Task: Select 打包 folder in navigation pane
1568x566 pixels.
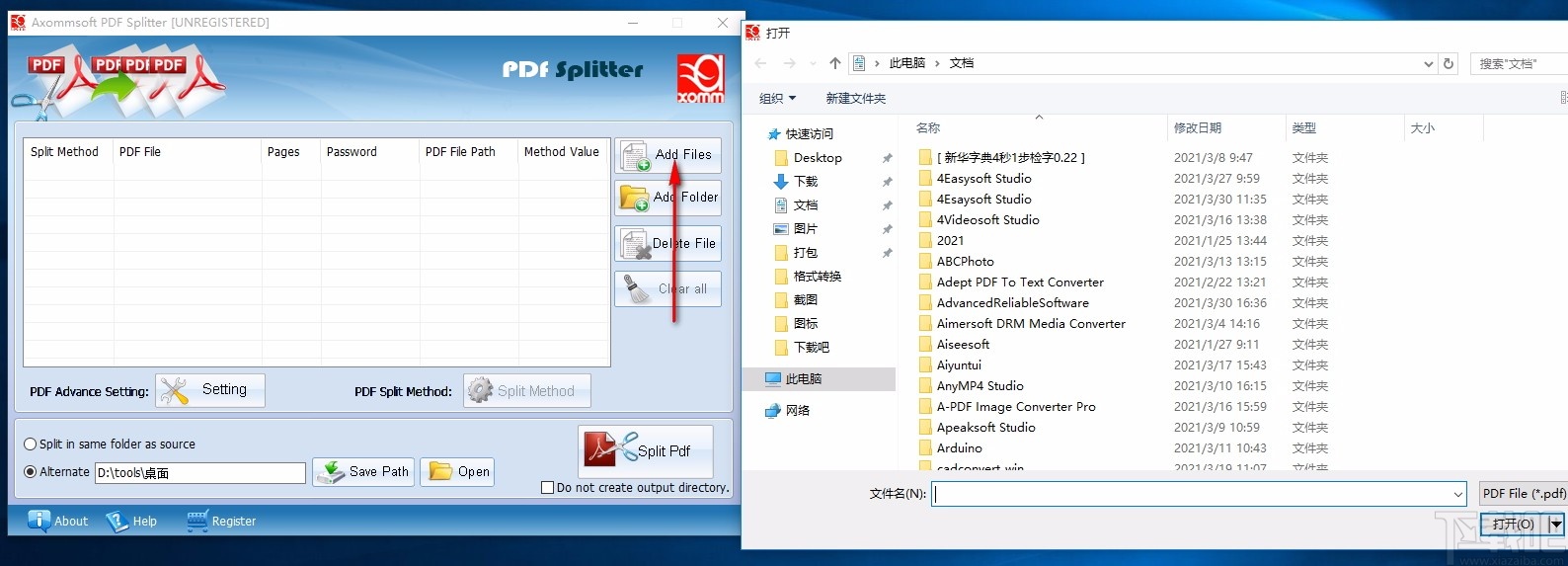Action: click(806, 253)
